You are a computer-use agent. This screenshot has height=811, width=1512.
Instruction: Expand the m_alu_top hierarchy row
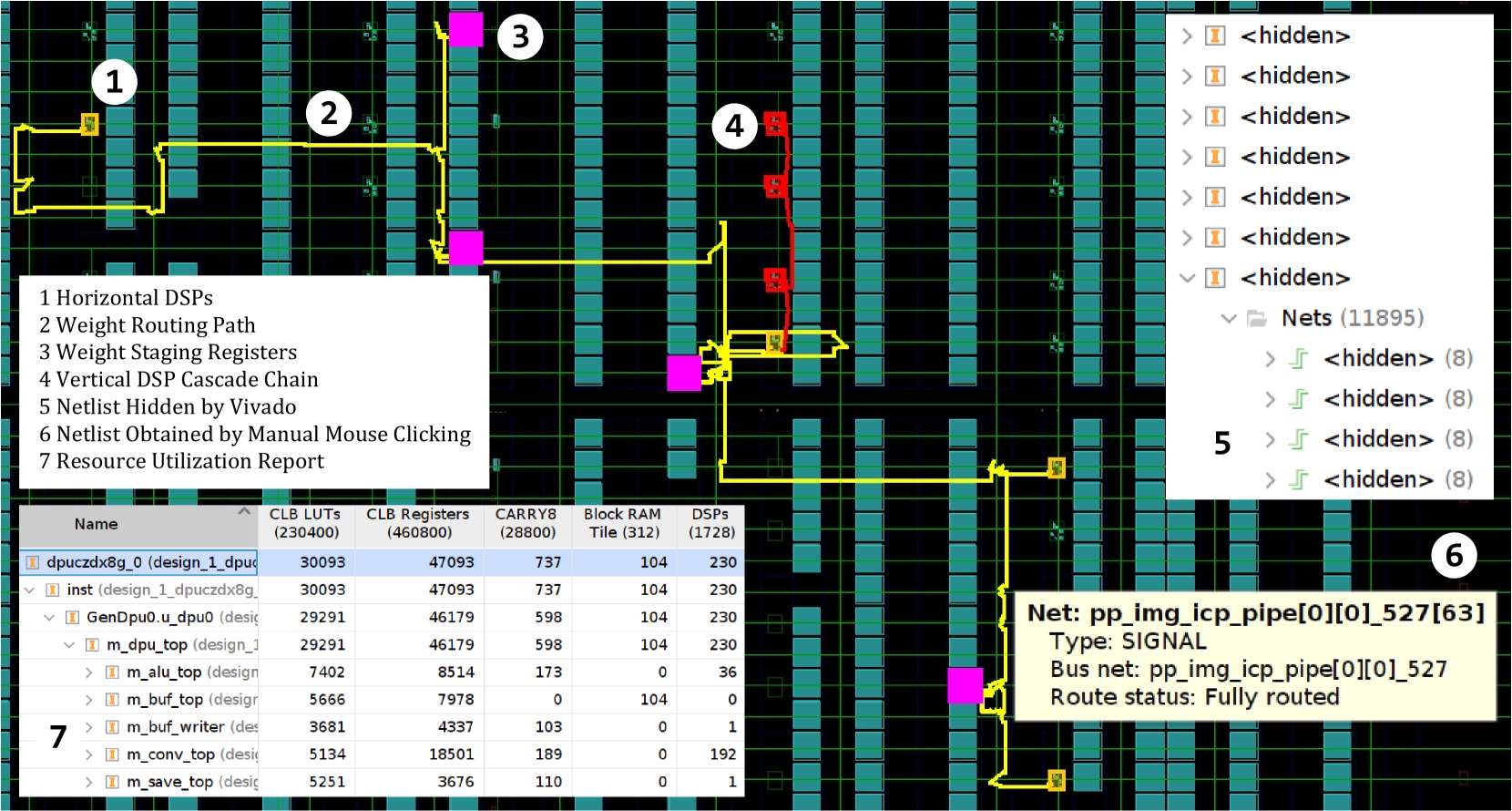coord(89,672)
